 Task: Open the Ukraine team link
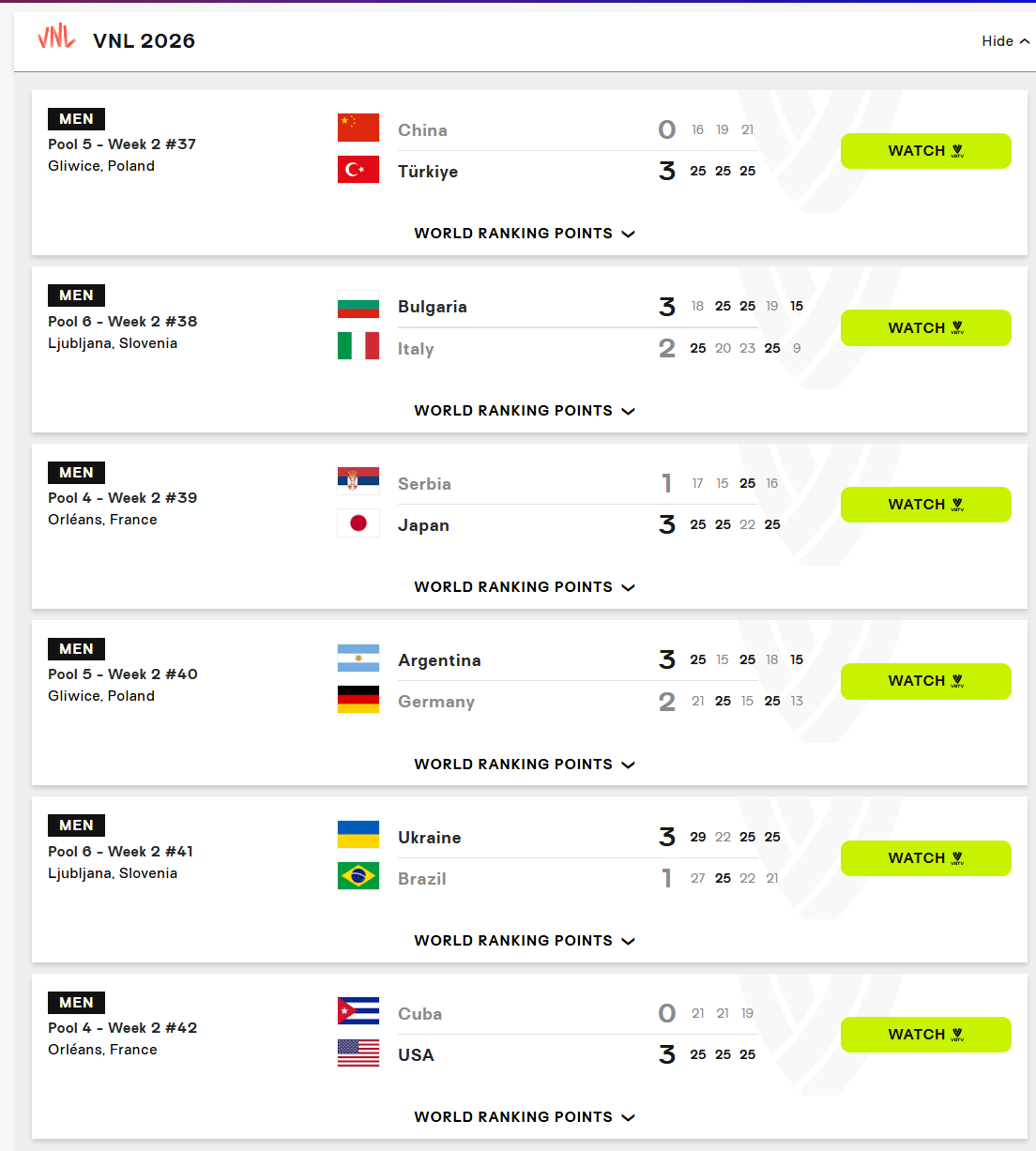(430, 838)
